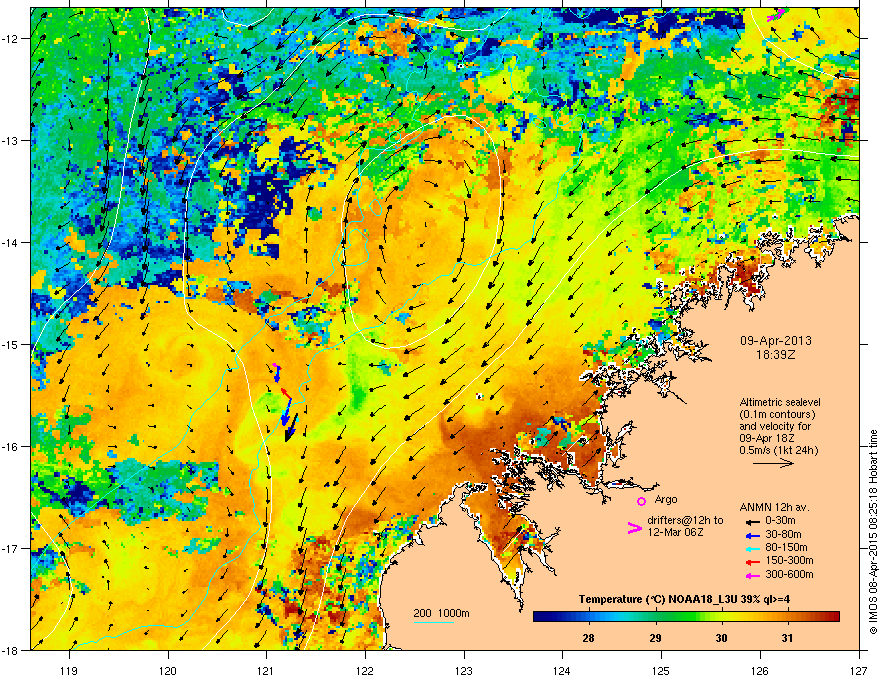The height and width of the screenshot is (680, 880).
Task: Click the 0.5m/s velocity scale arrow
Action: 773,463
